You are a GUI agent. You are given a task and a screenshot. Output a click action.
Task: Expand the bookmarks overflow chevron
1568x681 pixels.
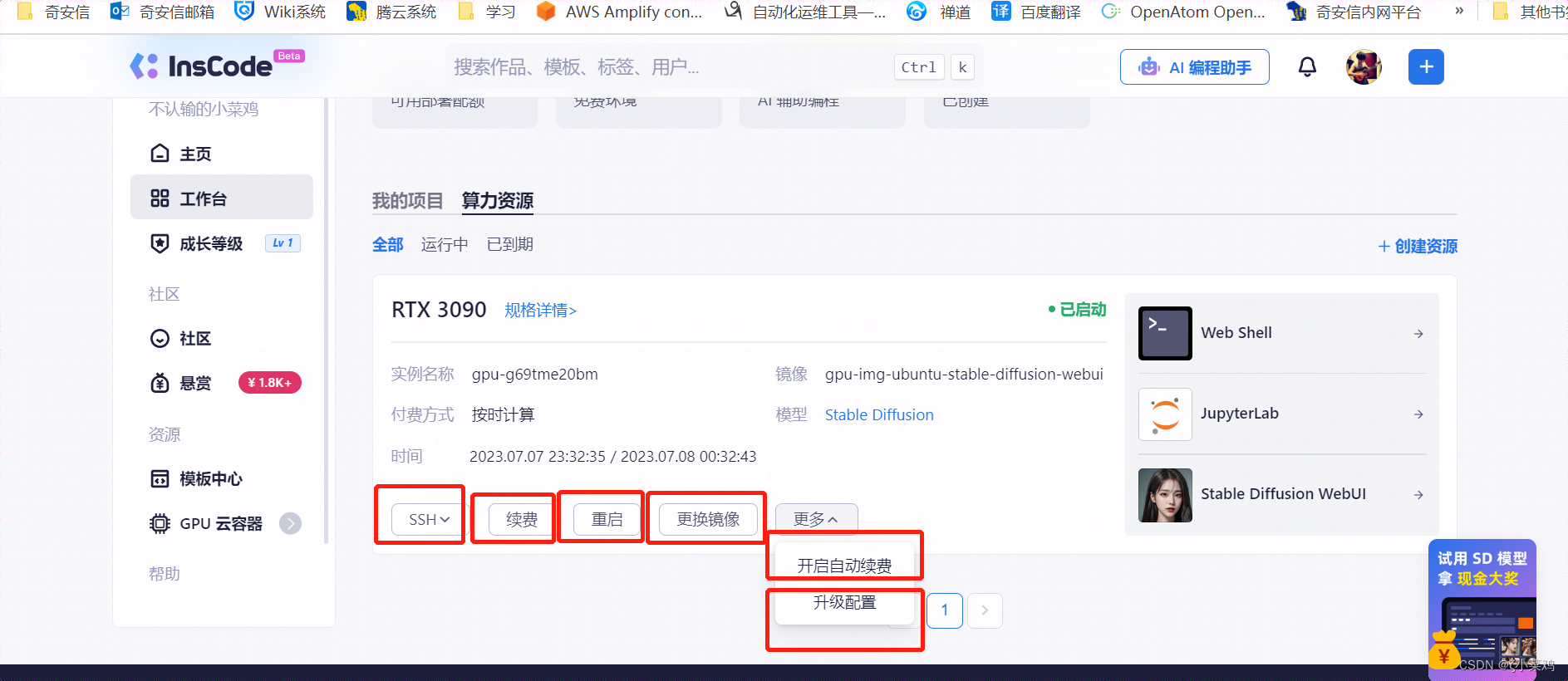(x=1459, y=11)
